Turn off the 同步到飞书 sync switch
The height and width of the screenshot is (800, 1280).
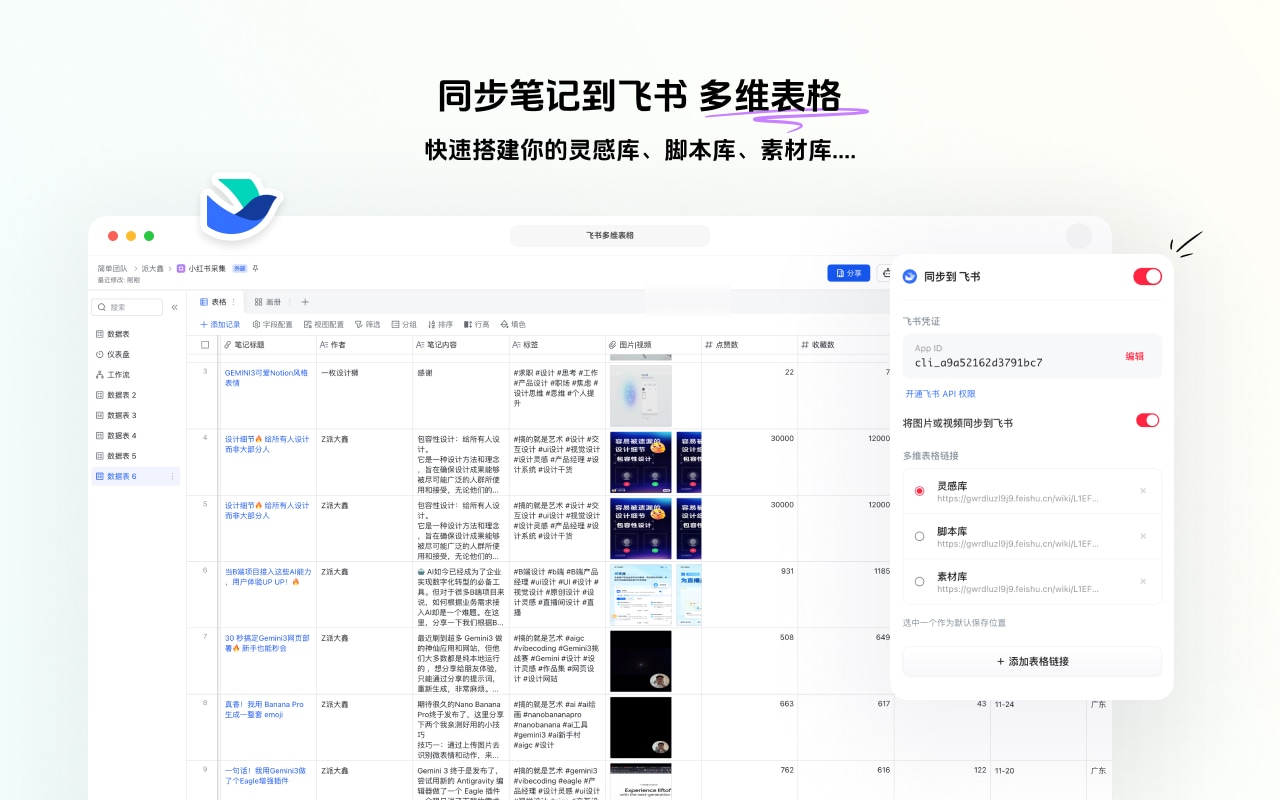pos(1147,276)
